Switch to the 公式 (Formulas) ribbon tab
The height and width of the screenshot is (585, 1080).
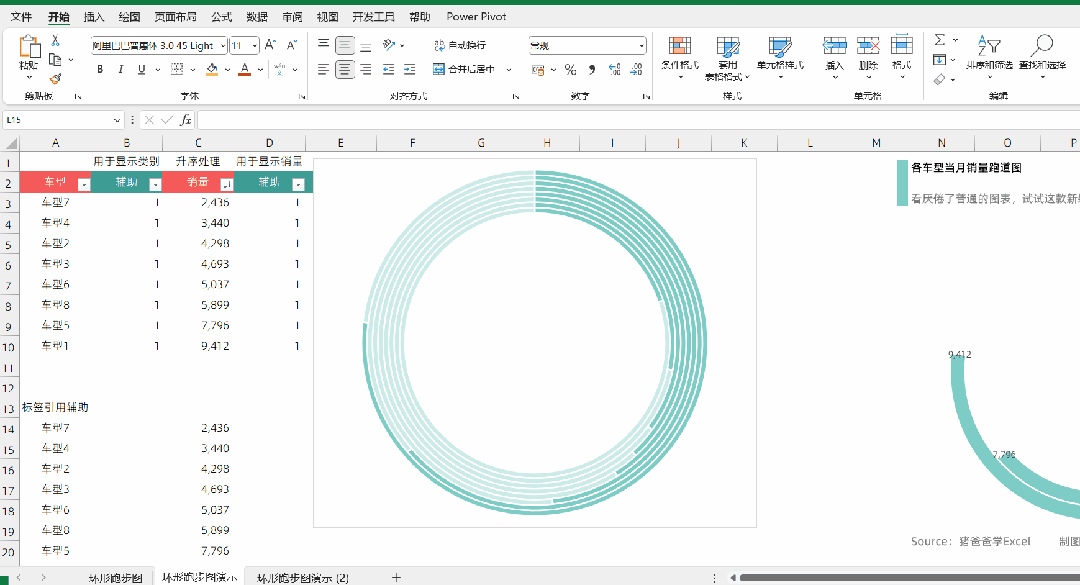(221, 17)
